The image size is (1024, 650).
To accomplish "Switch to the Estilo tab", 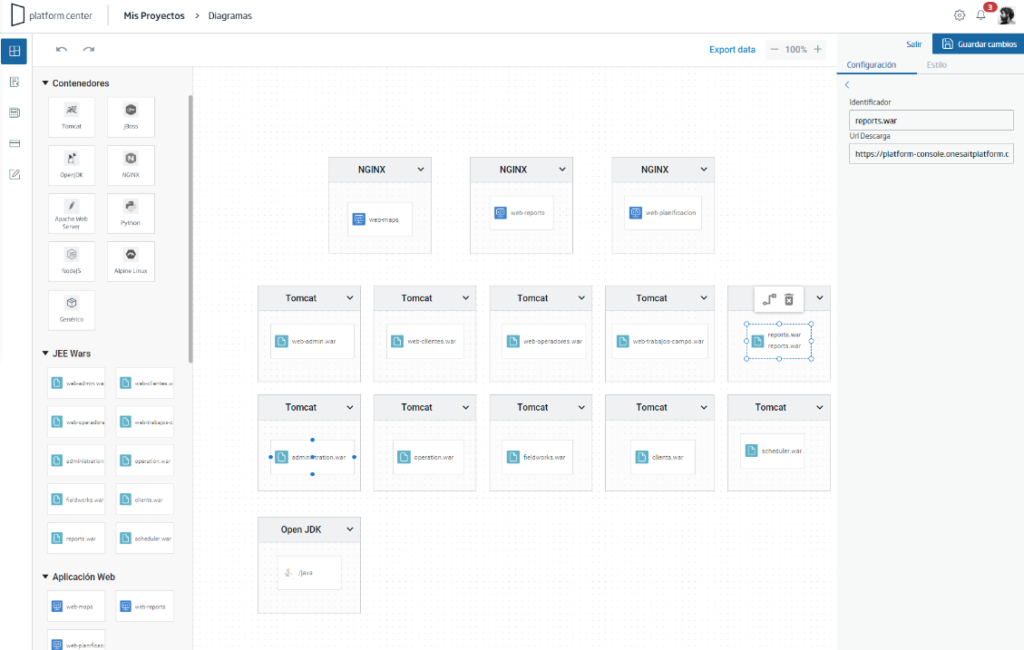I will pos(936,65).
